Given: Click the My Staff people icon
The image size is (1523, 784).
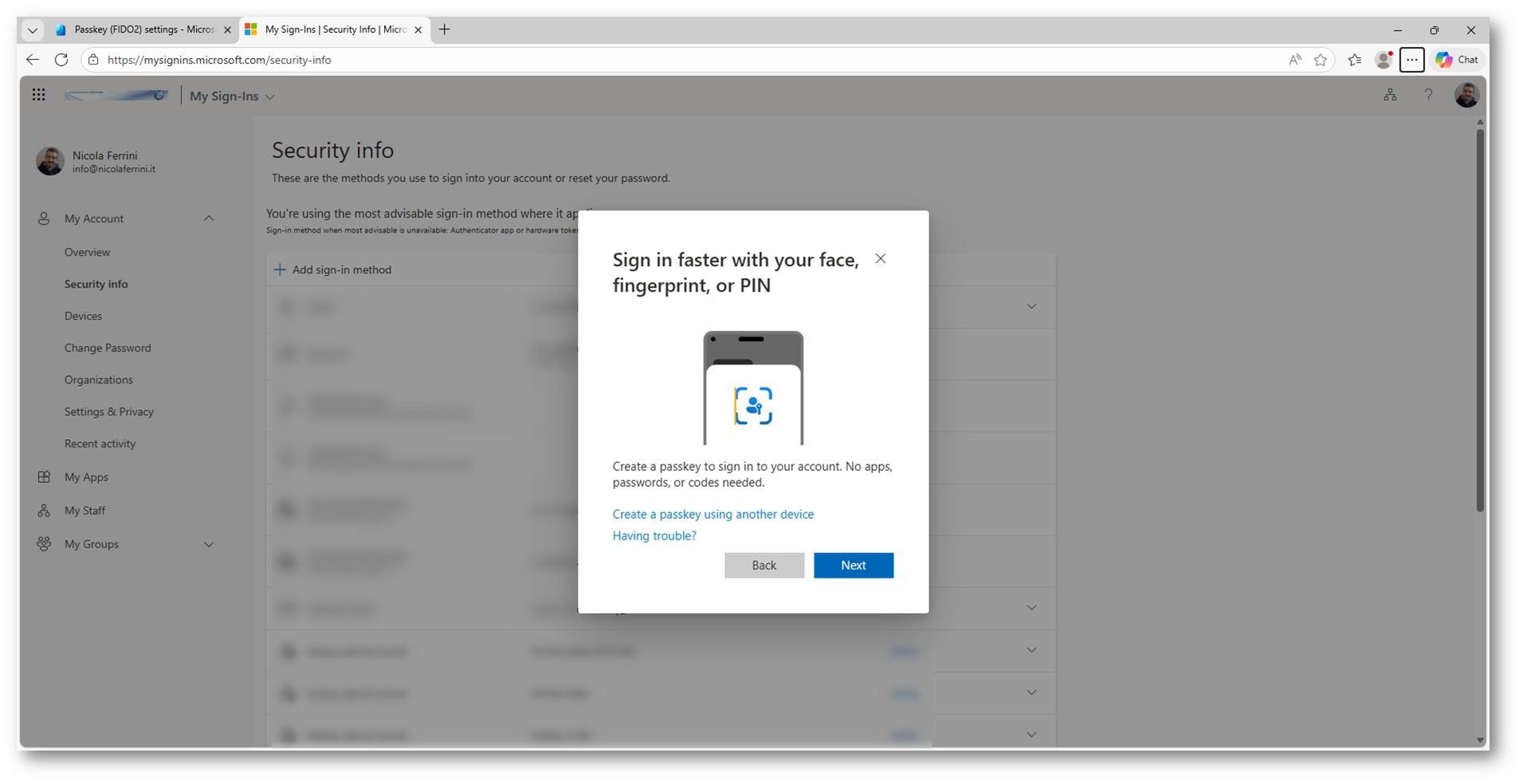Looking at the screenshot, I should [x=44, y=510].
